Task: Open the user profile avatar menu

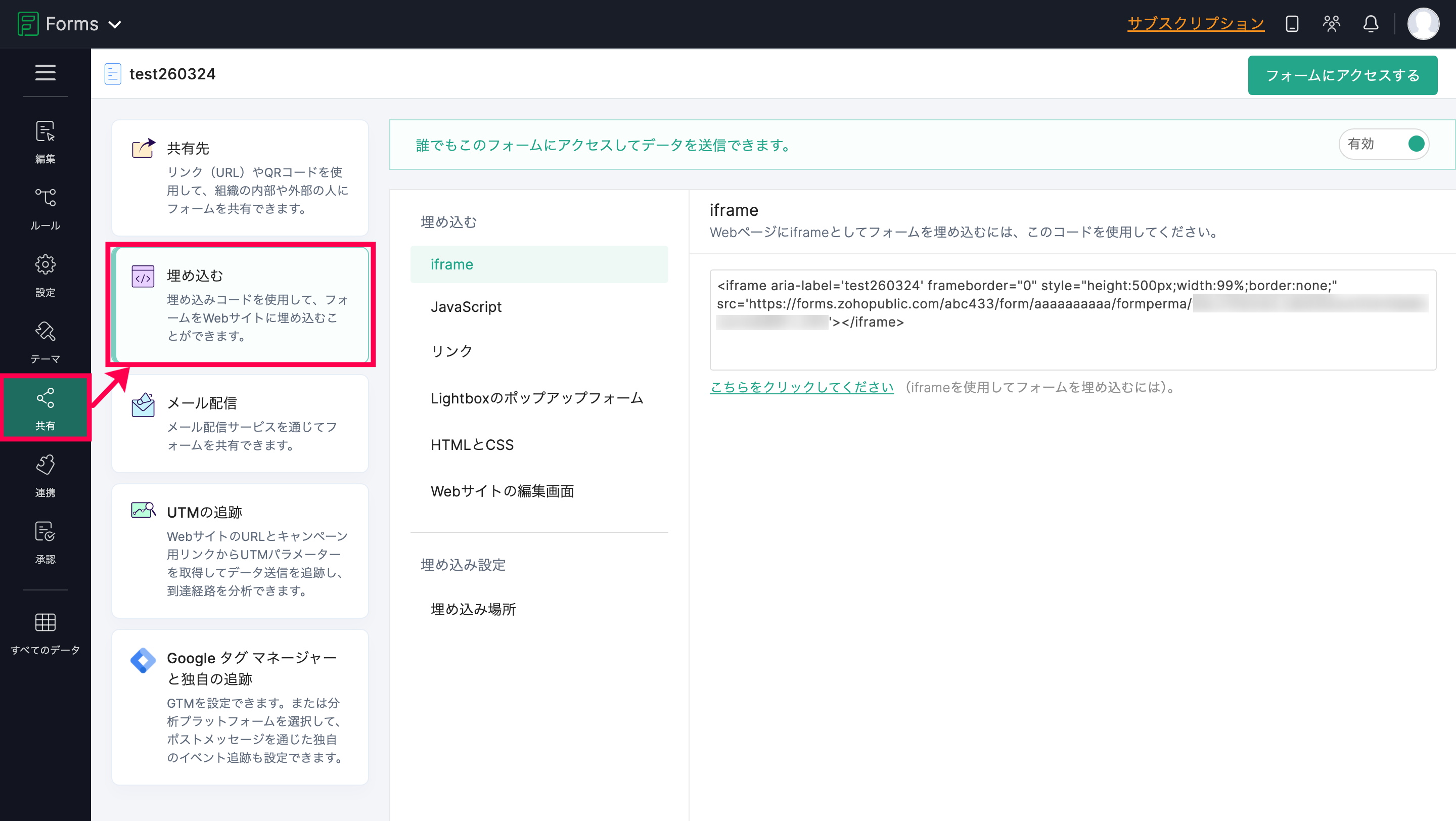Action: 1423,24
